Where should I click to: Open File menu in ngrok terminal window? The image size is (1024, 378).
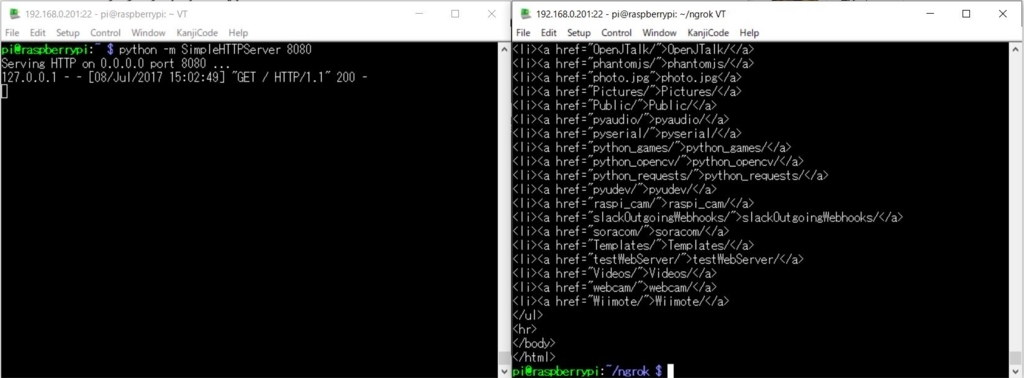523,33
